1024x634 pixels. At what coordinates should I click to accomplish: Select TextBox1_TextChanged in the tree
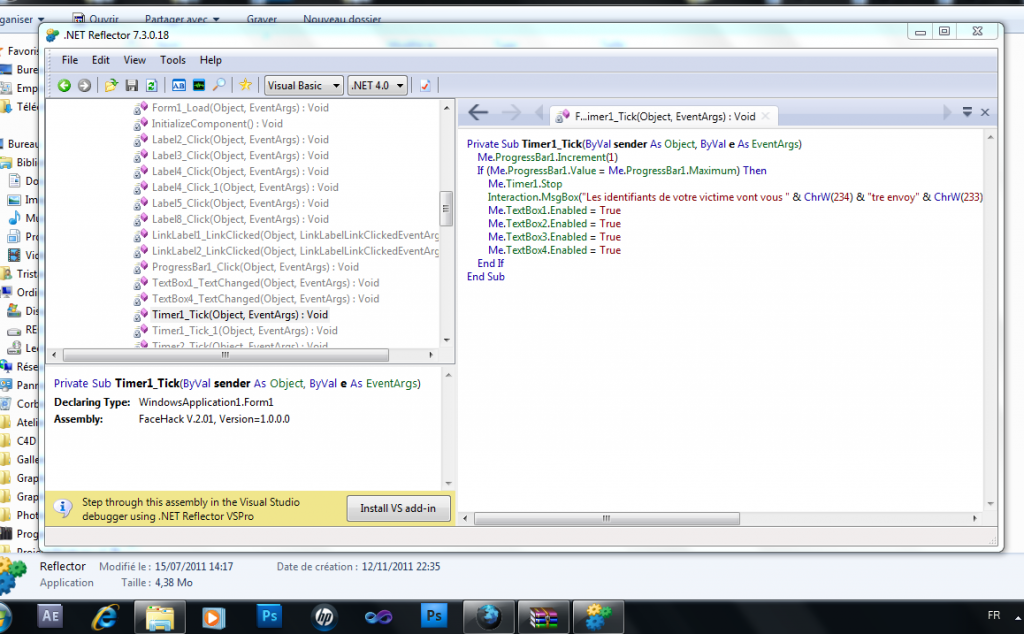[x=265, y=283]
